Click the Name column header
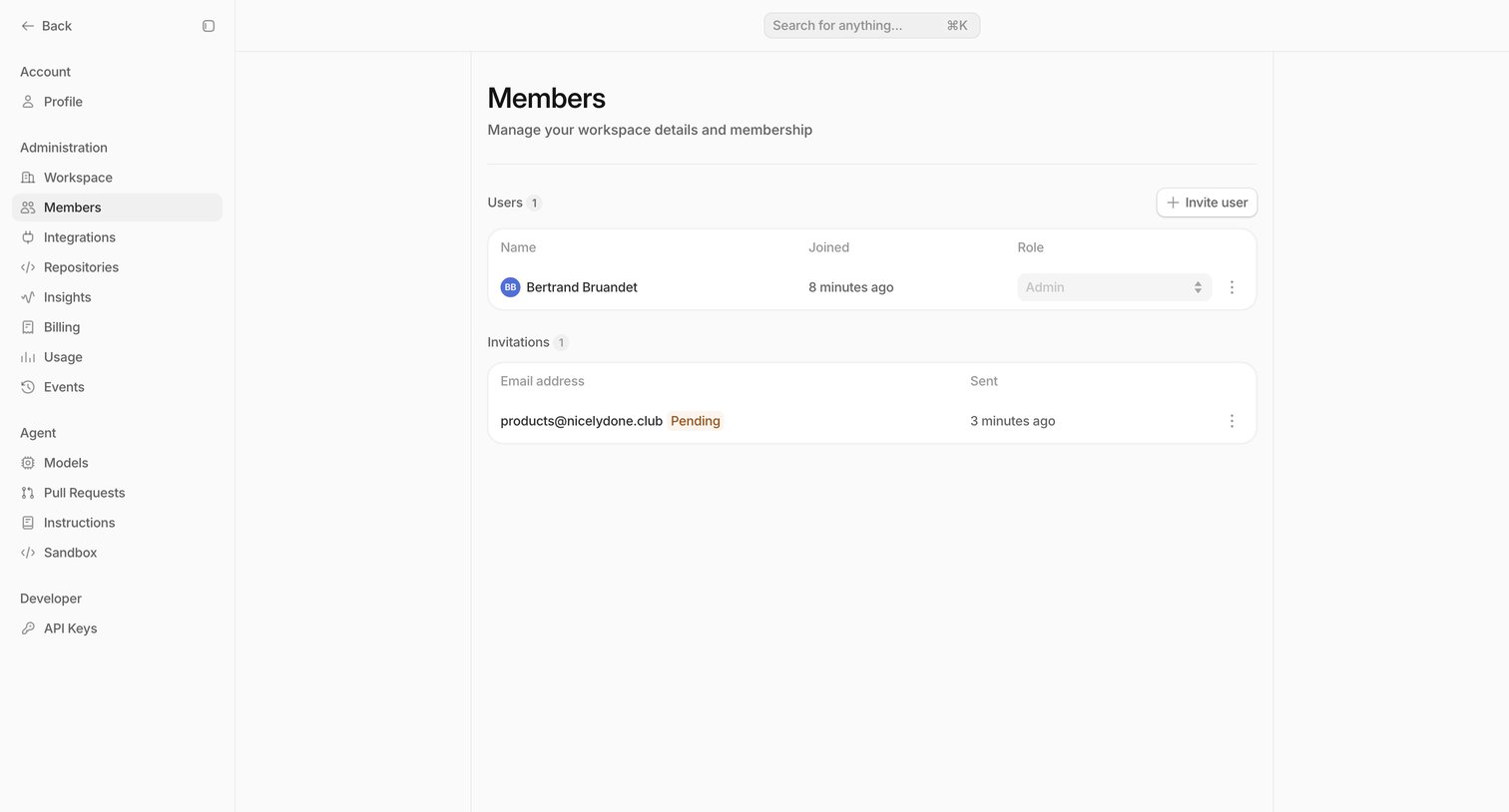Viewport: 1509px width, 812px height. pyautogui.click(x=518, y=247)
